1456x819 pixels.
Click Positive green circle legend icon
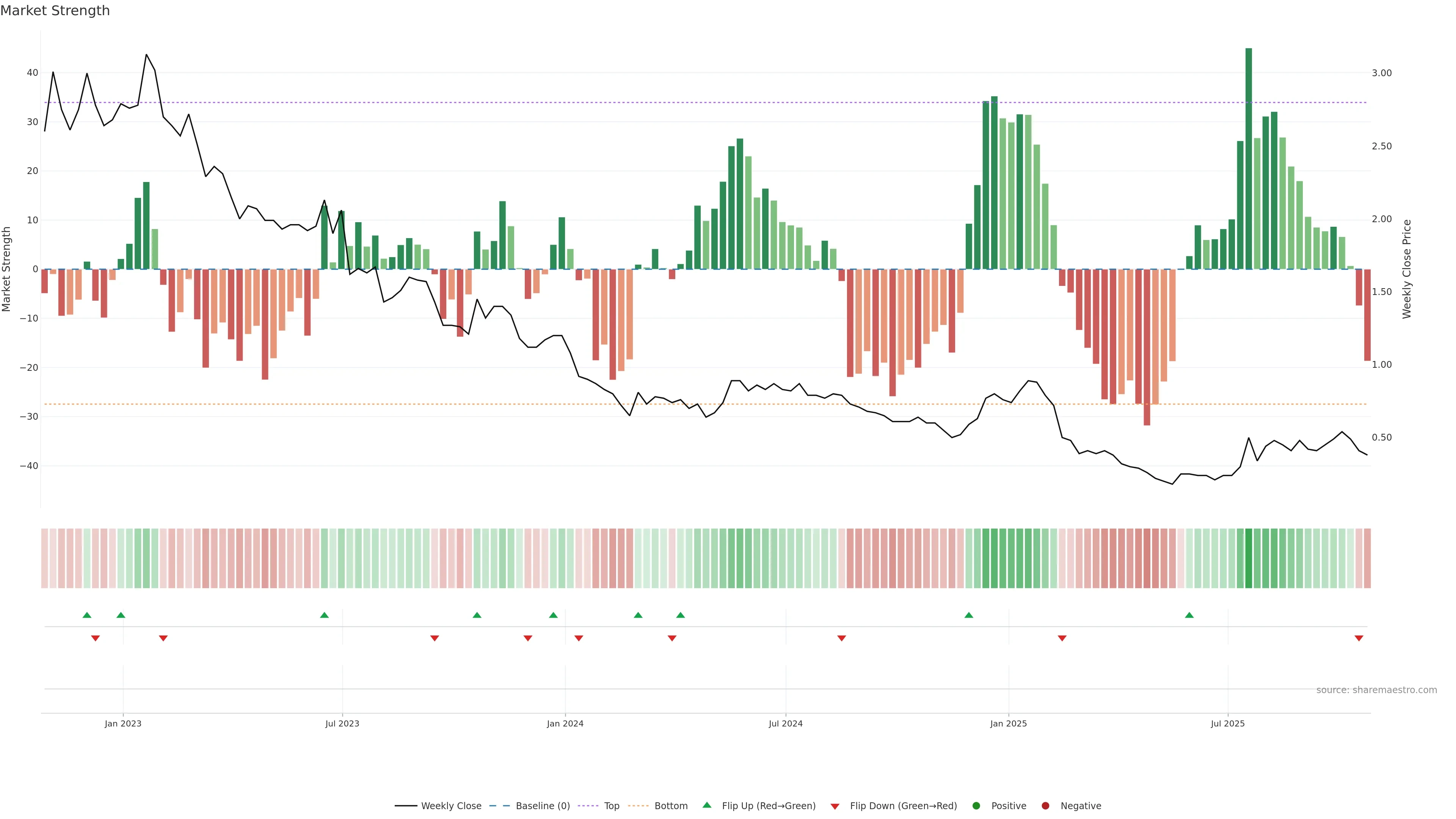976,805
